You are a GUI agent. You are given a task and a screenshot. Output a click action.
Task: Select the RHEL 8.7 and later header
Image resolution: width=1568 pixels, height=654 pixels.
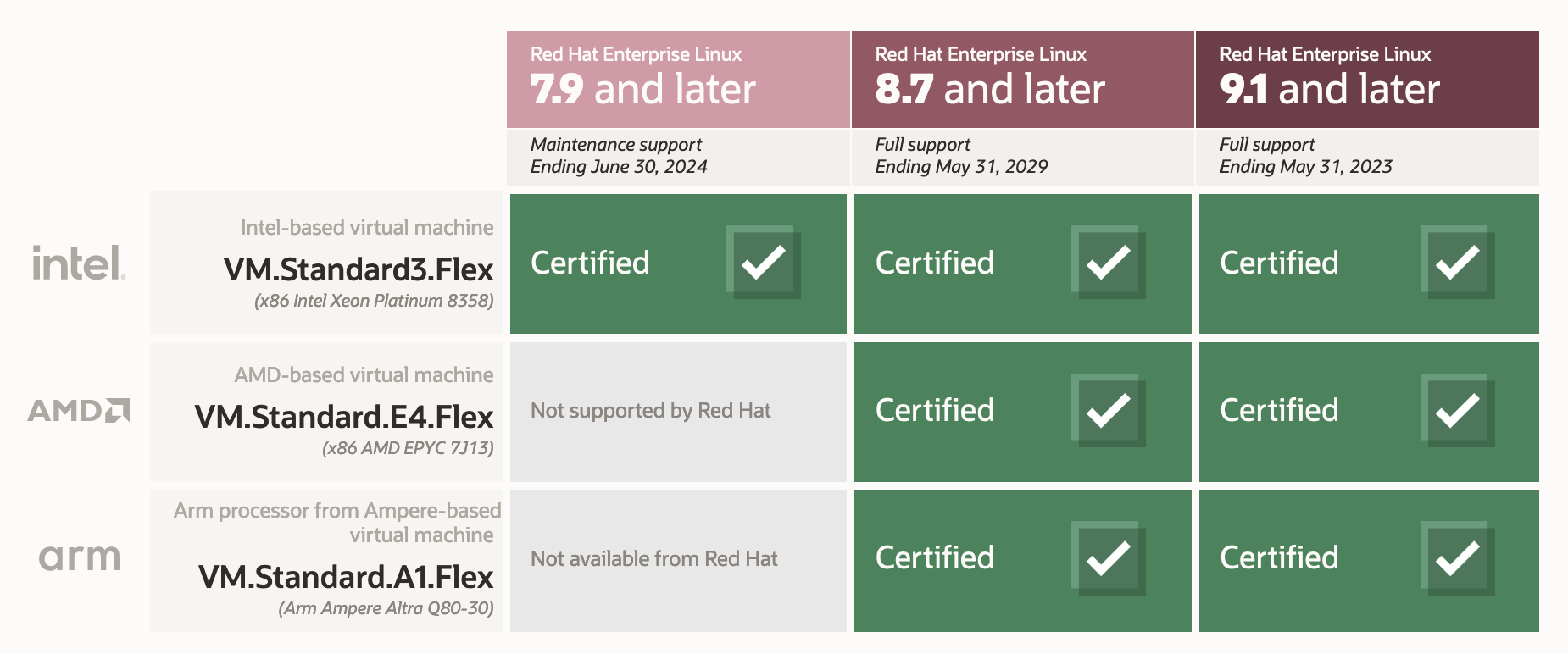tap(1022, 80)
